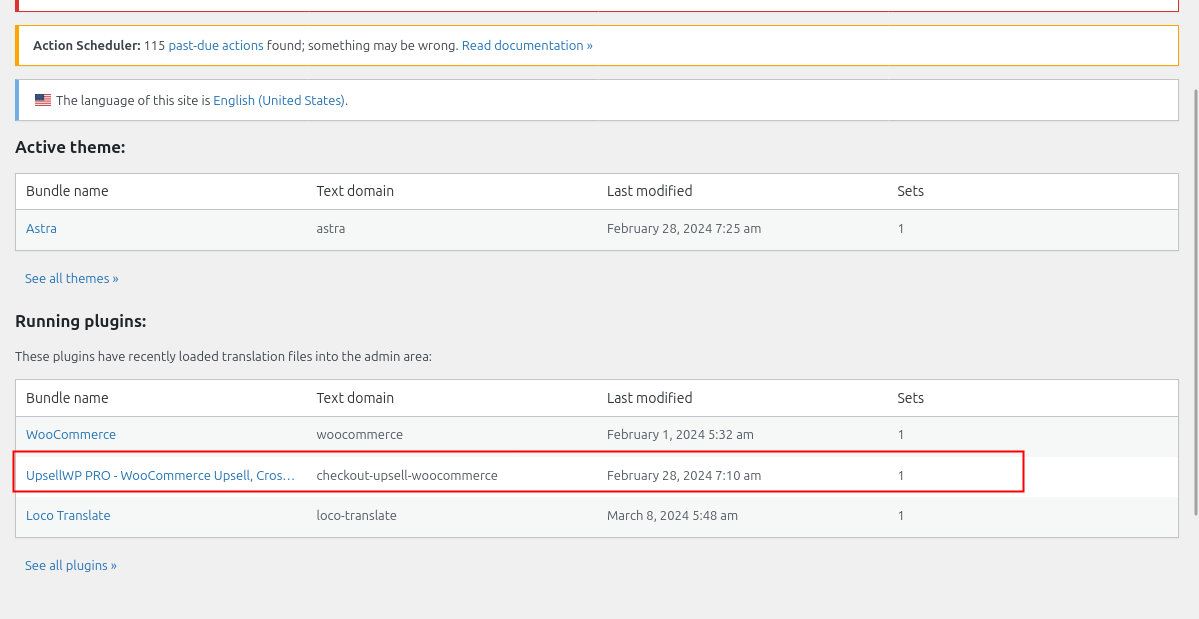Open the WooCommerce plugin bundle

71,435
